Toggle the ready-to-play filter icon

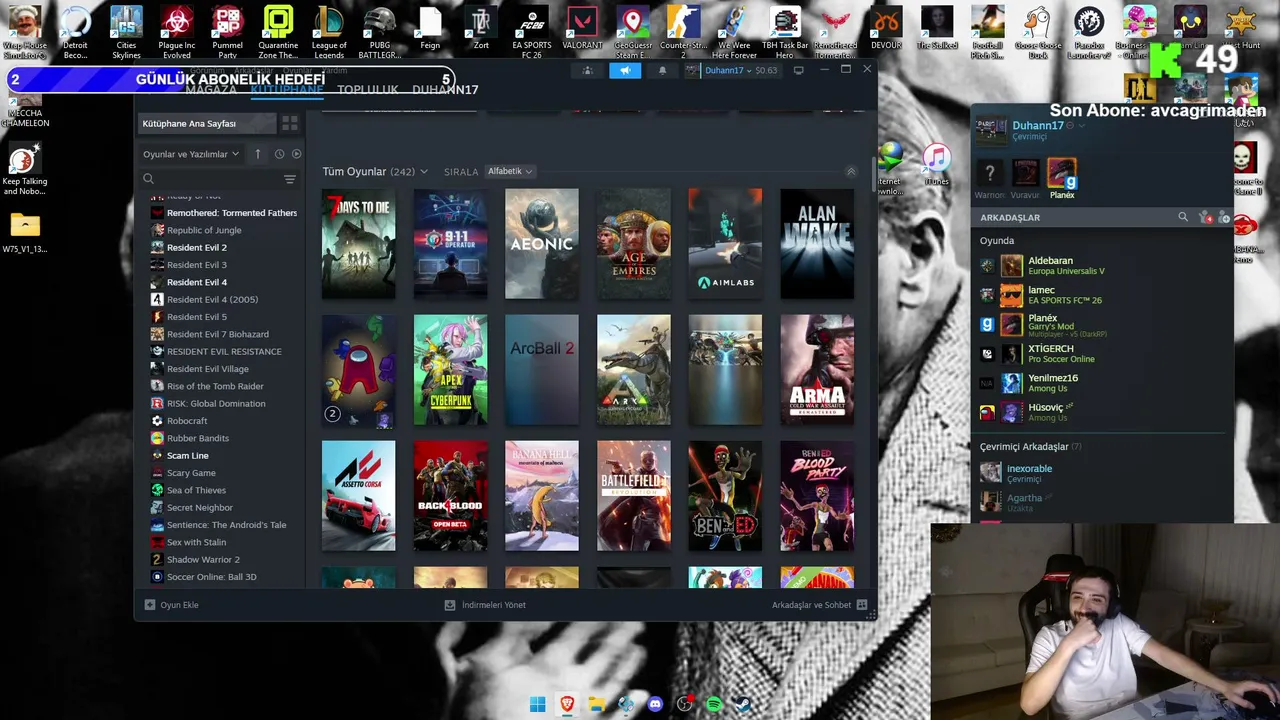(294, 154)
